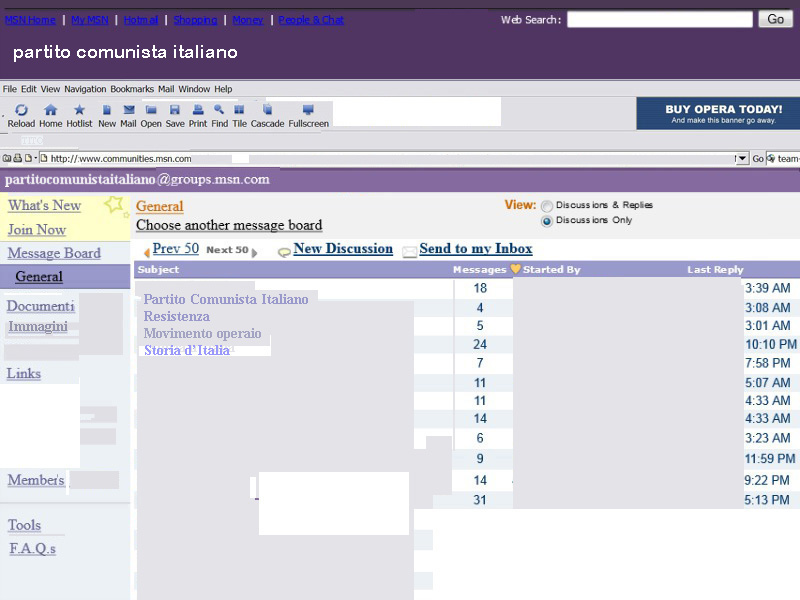Follow the MSN Home link
Image resolution: width=800 pixels, height=600 pixels.
click(x=30, y=20)
